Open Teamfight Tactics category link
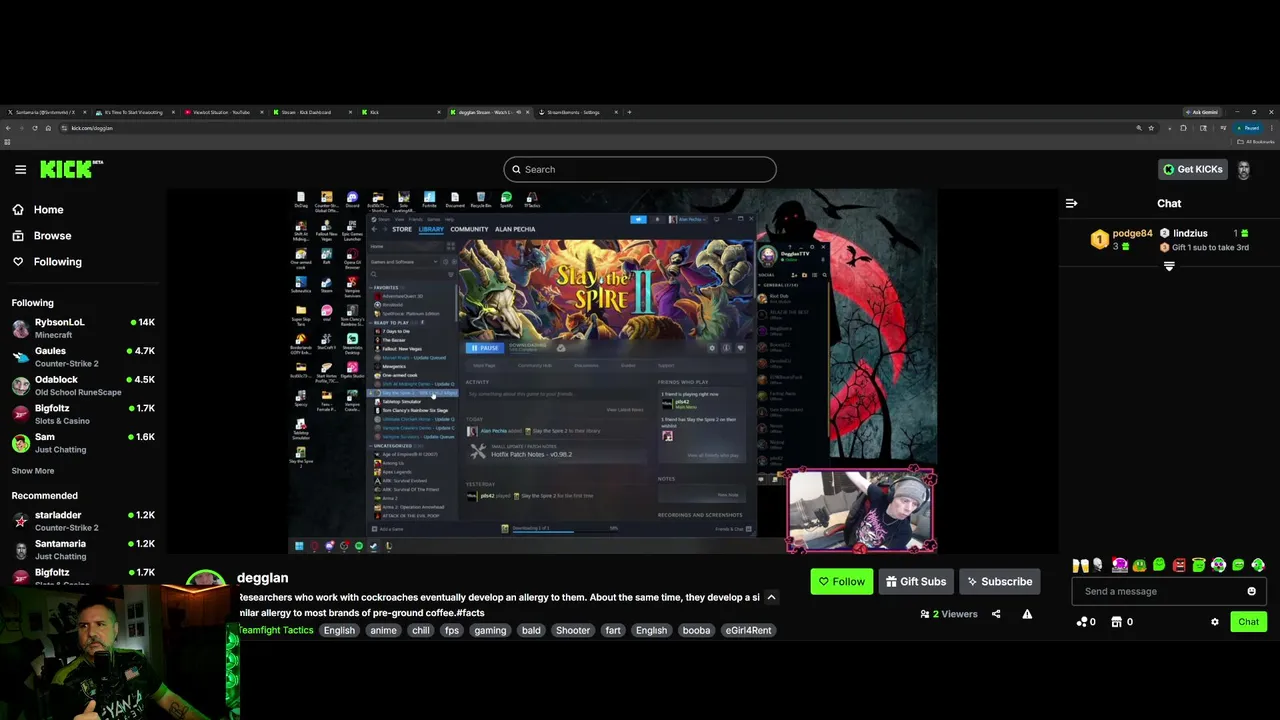1280x720 pixels. 275,630
